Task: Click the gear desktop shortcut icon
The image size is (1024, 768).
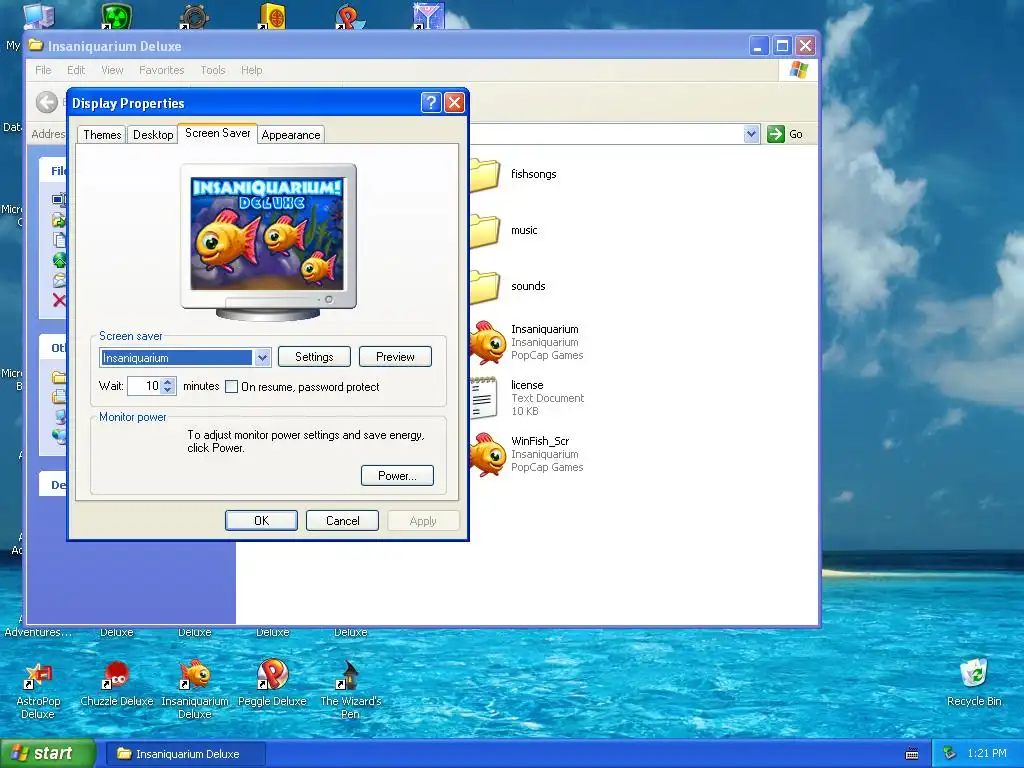Action: pyautogui.click(x=194, y=16)
